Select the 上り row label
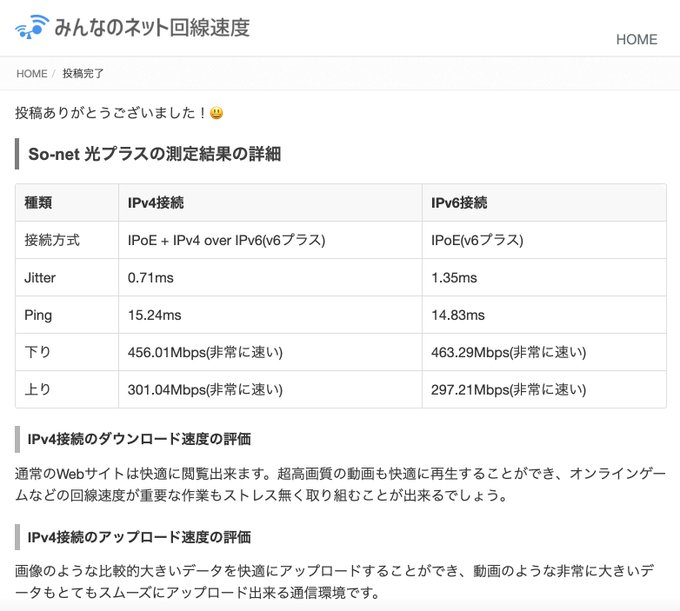The width and height of the screenshot is (680, 611). click(37, 389)
